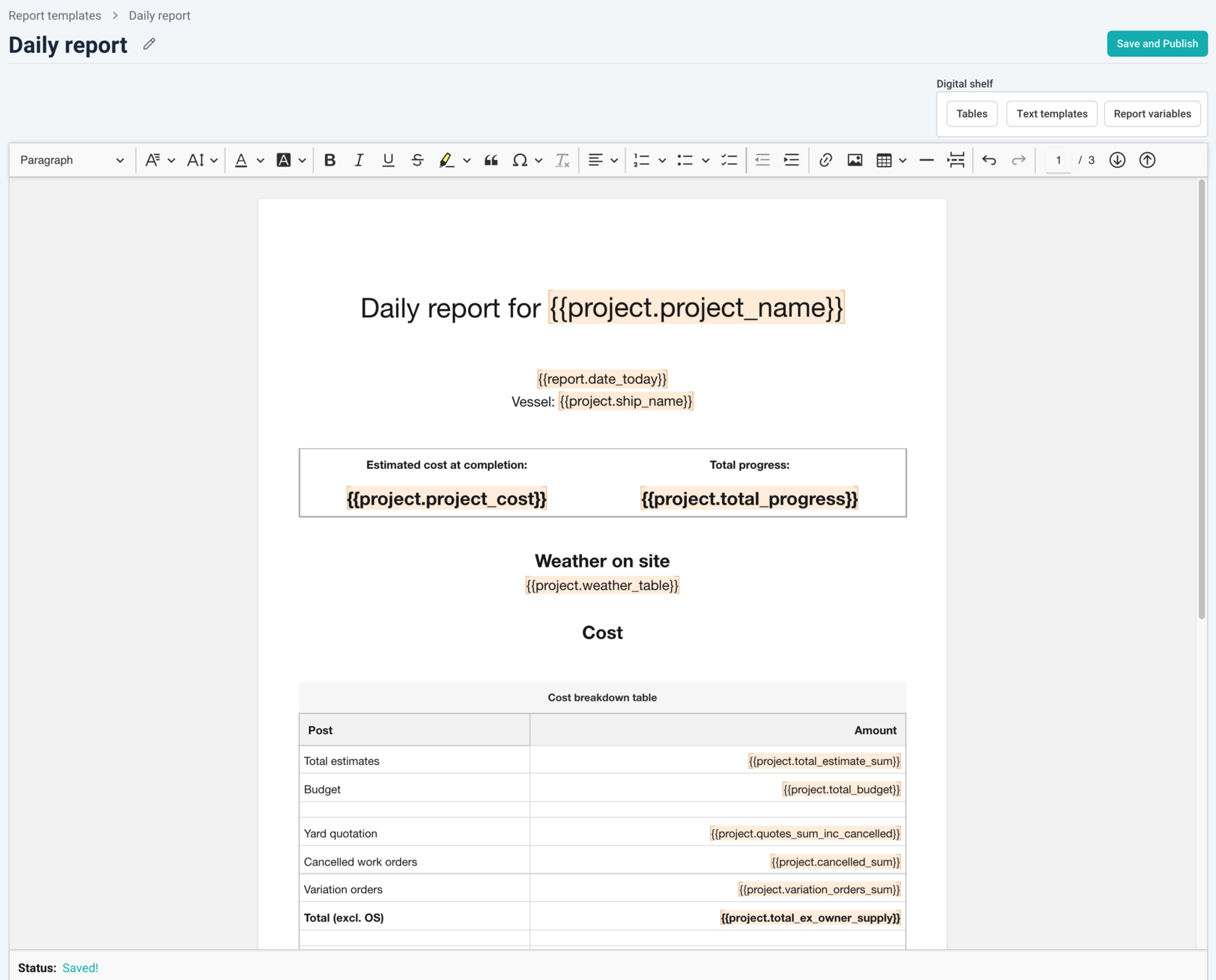Go to the previous page arrow
This screenshot has height=980, width=1216.
pos(1147,160)
